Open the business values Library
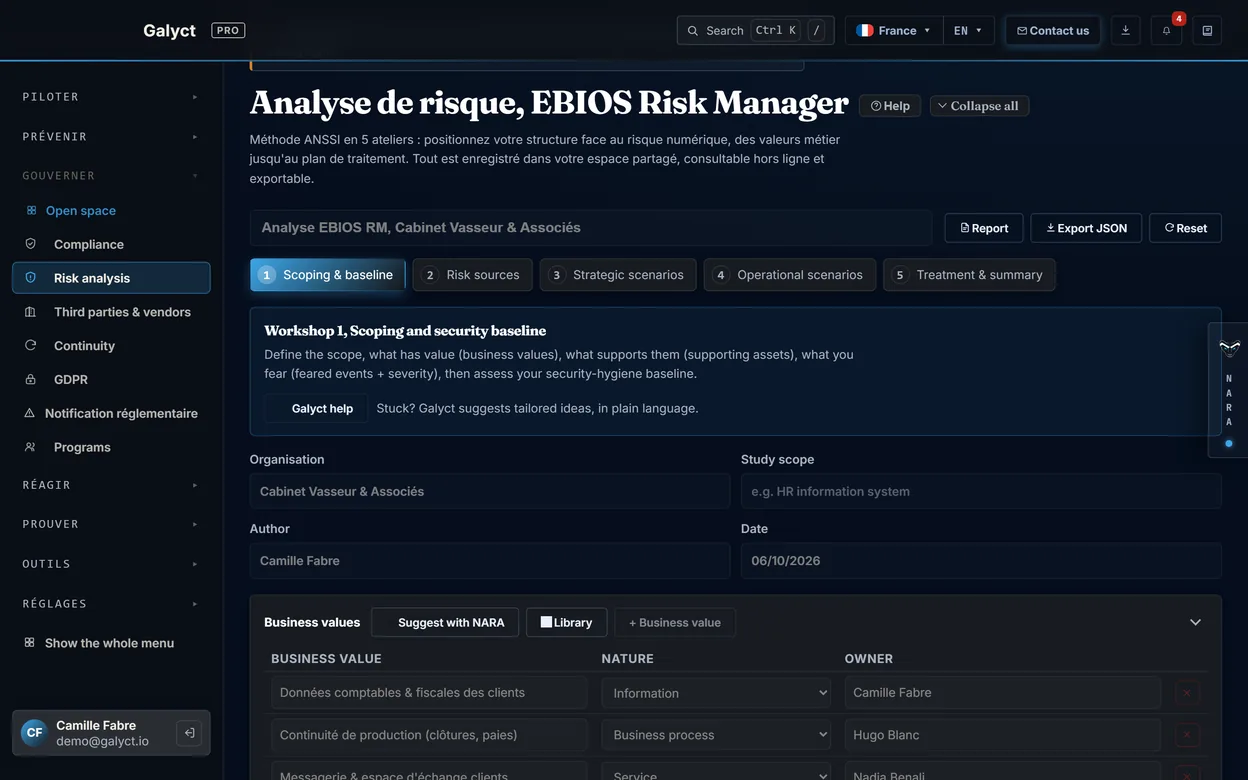The image size is (1248, 780). [x=567, y=622]
